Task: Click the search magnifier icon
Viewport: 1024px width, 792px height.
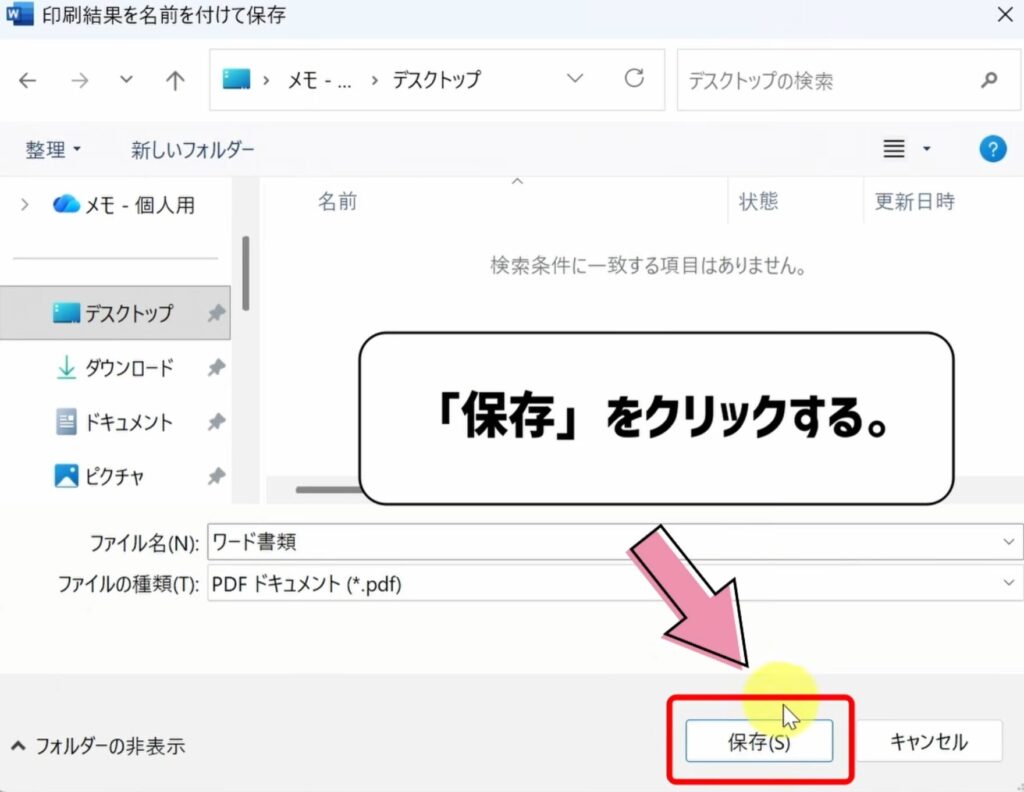Action: pyautogui.click(x=988, y=80)
